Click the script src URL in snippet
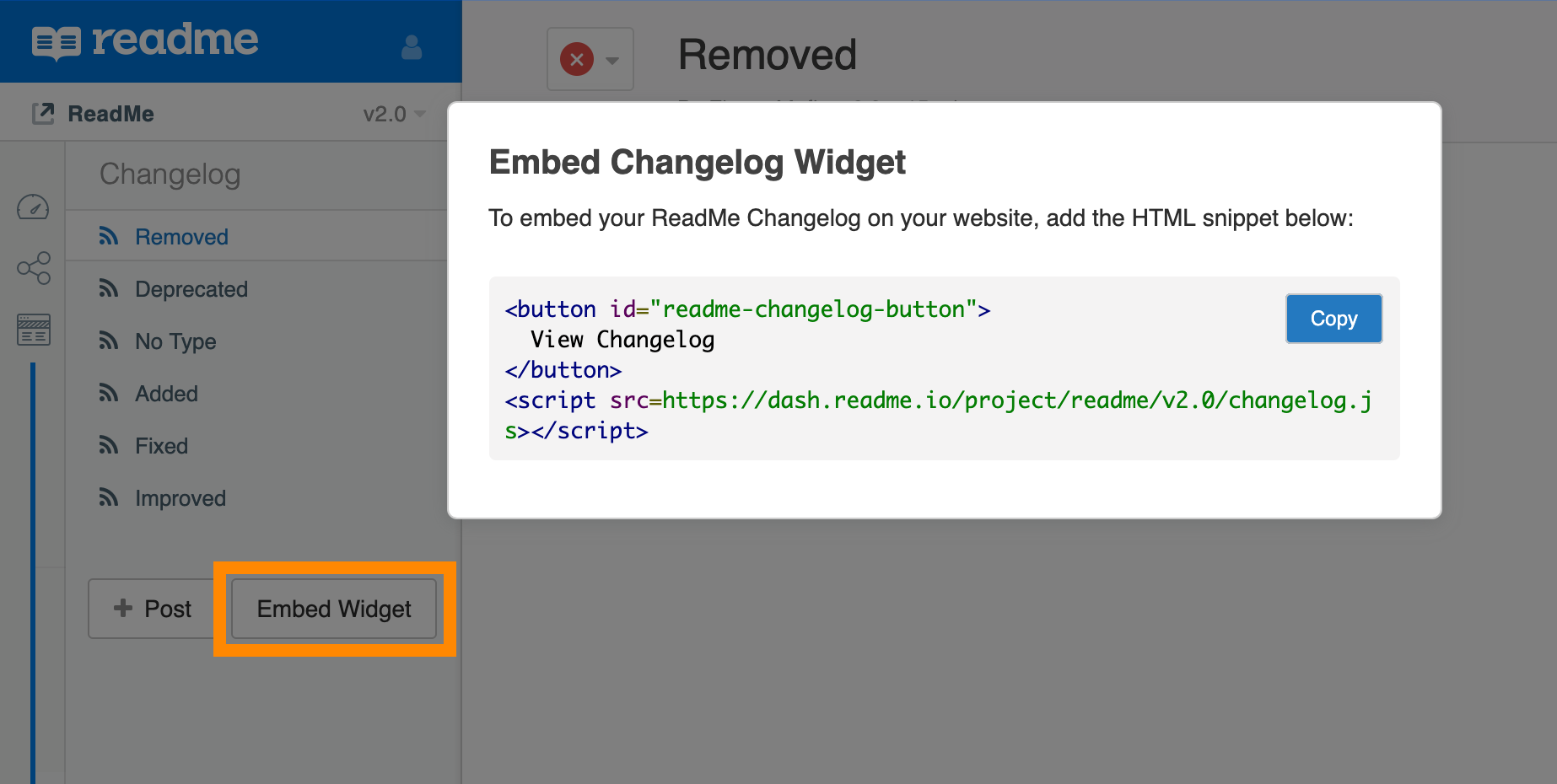Viewport: 1557px width, 784px height. [1016, 400]
